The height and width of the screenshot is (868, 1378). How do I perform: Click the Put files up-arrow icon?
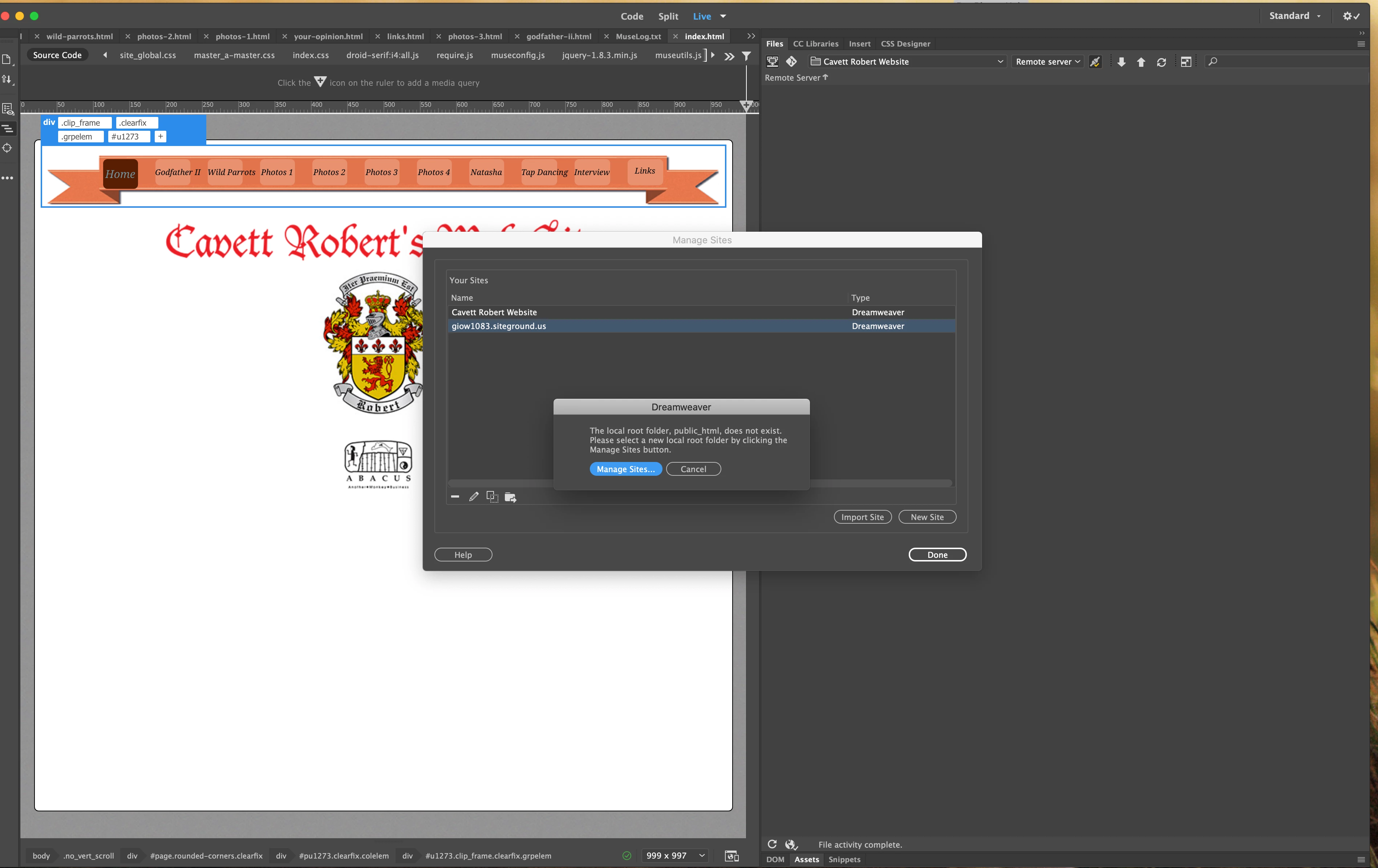(1140, 62)
